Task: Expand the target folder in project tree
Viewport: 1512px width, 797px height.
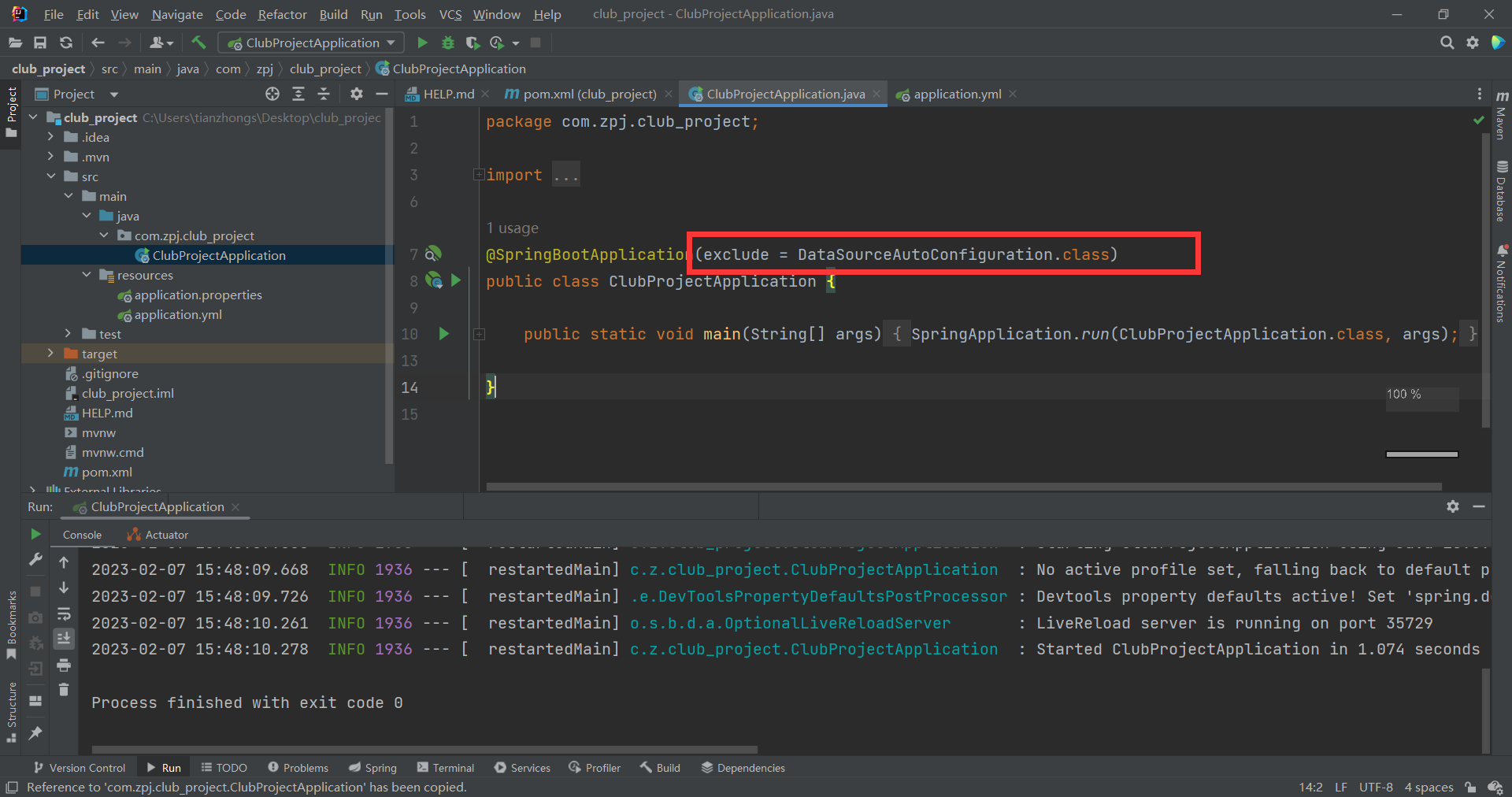Action: click(51, 354)
